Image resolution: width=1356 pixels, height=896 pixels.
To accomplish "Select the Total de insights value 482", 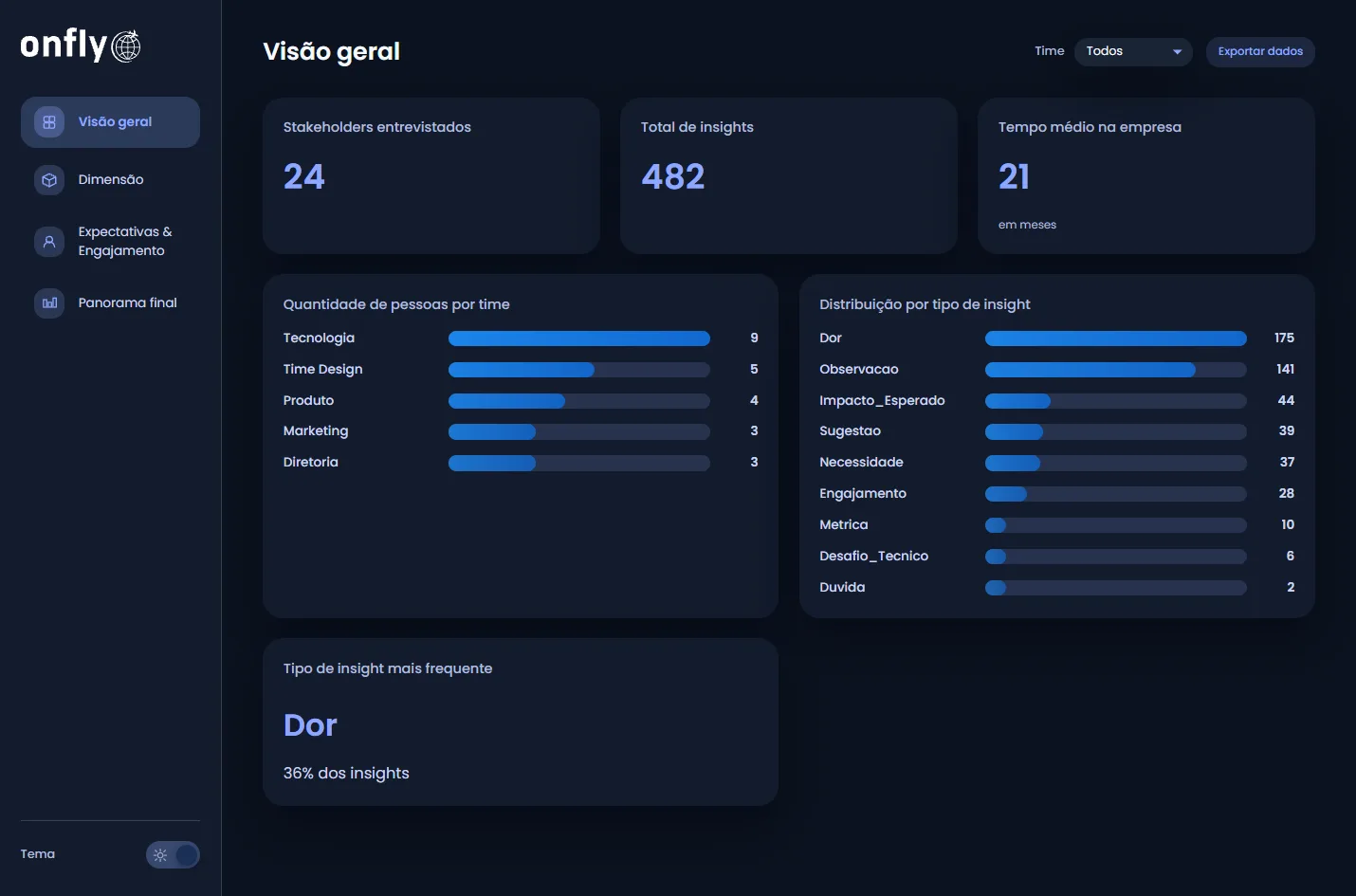I will coord(673,177).
